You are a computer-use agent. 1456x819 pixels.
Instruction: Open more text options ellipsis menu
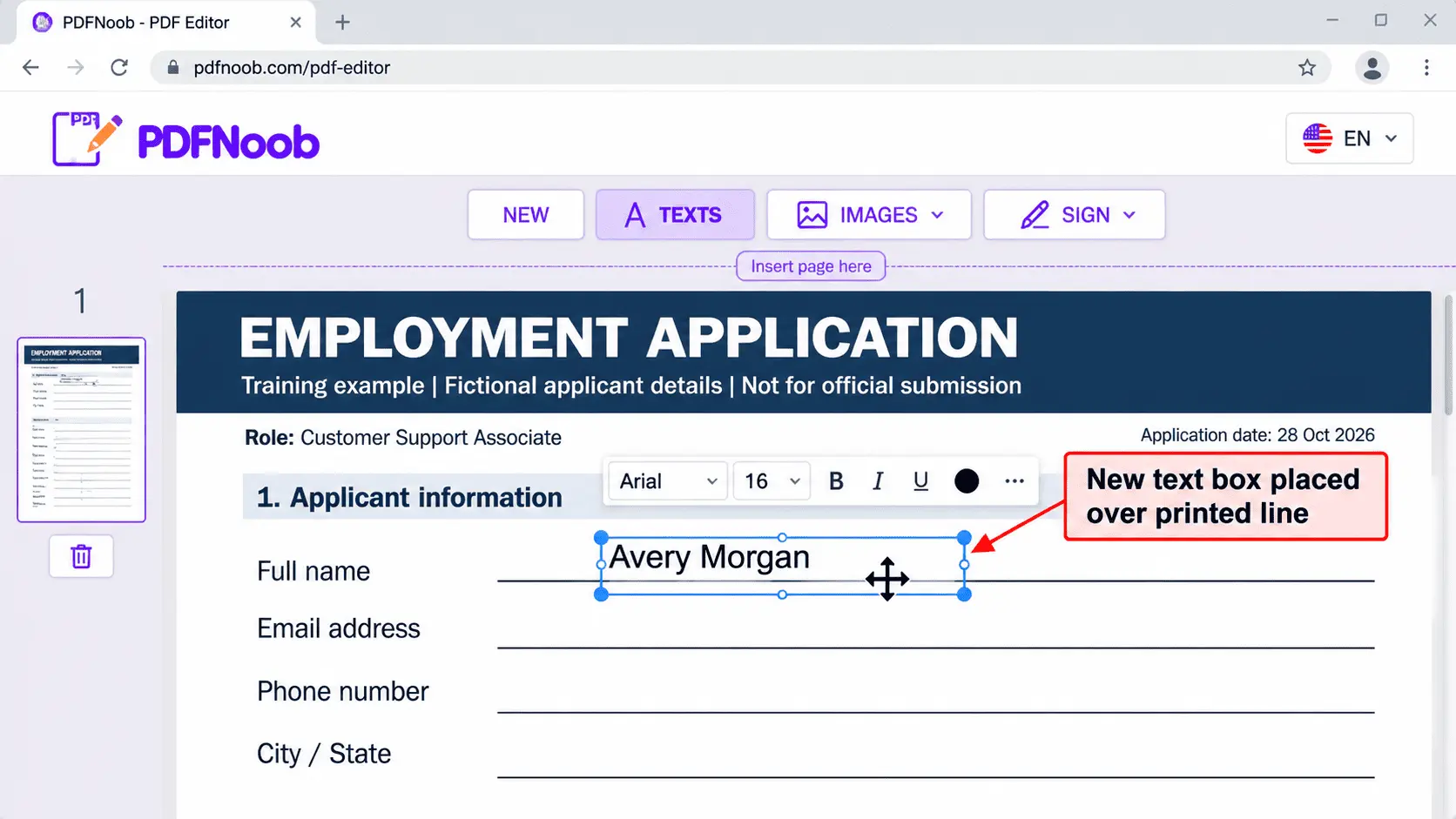point(1014,481)
